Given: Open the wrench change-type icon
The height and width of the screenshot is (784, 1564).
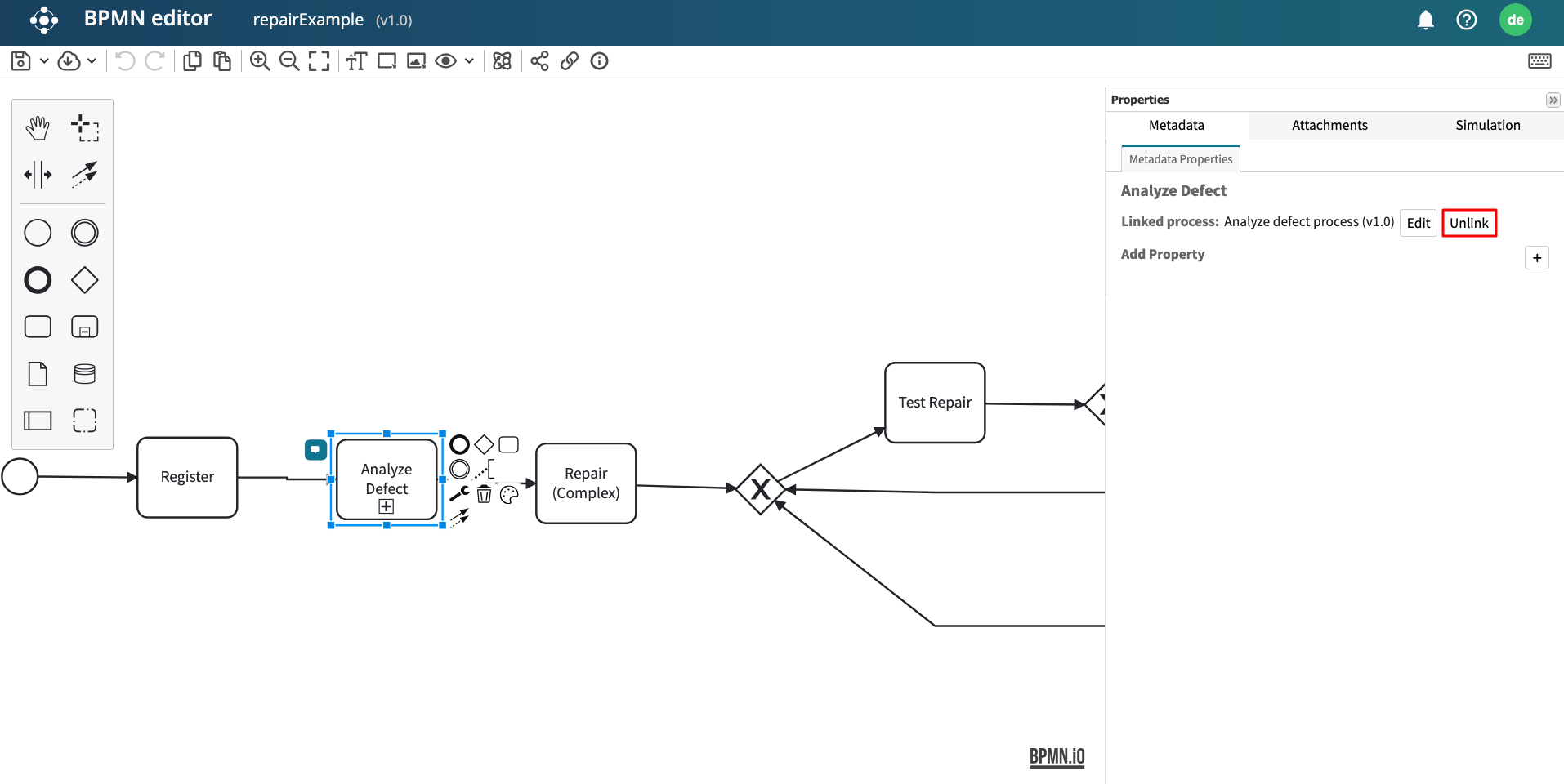Looking at the screenshot, I should point(459,493).
